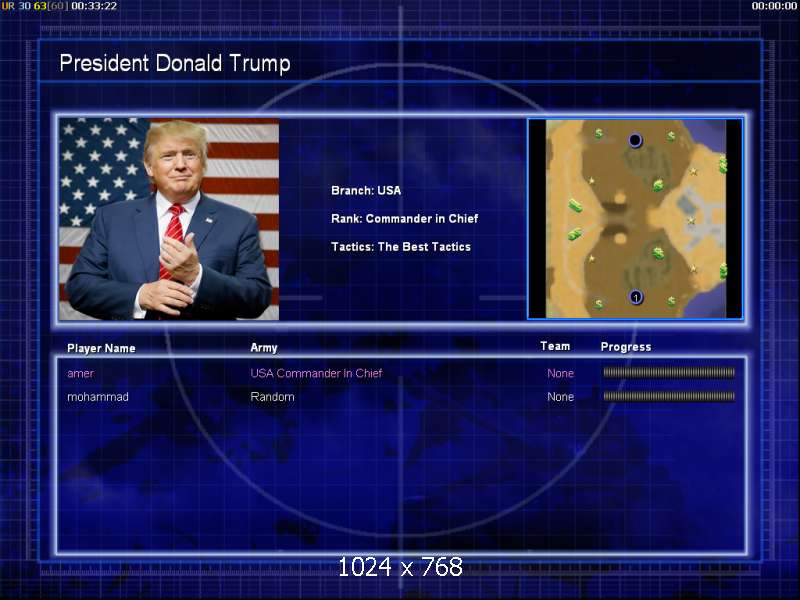
Task: Click 'USA Commander In Chief' army entry
Action: coord(316,373)
